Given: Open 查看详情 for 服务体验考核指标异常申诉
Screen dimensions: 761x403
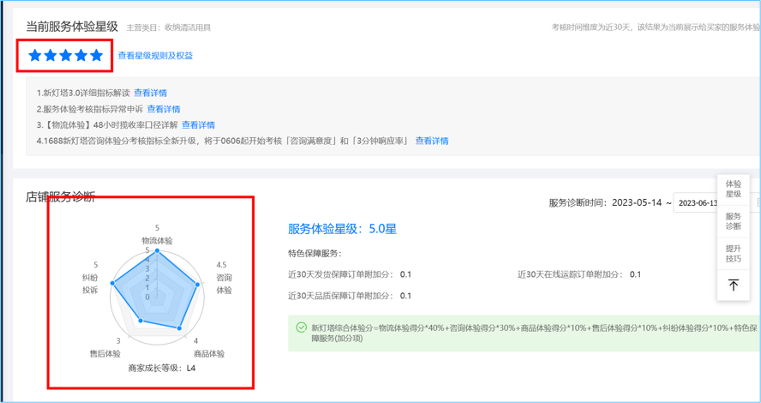Looking at the screenshot, I should (163, 109).
